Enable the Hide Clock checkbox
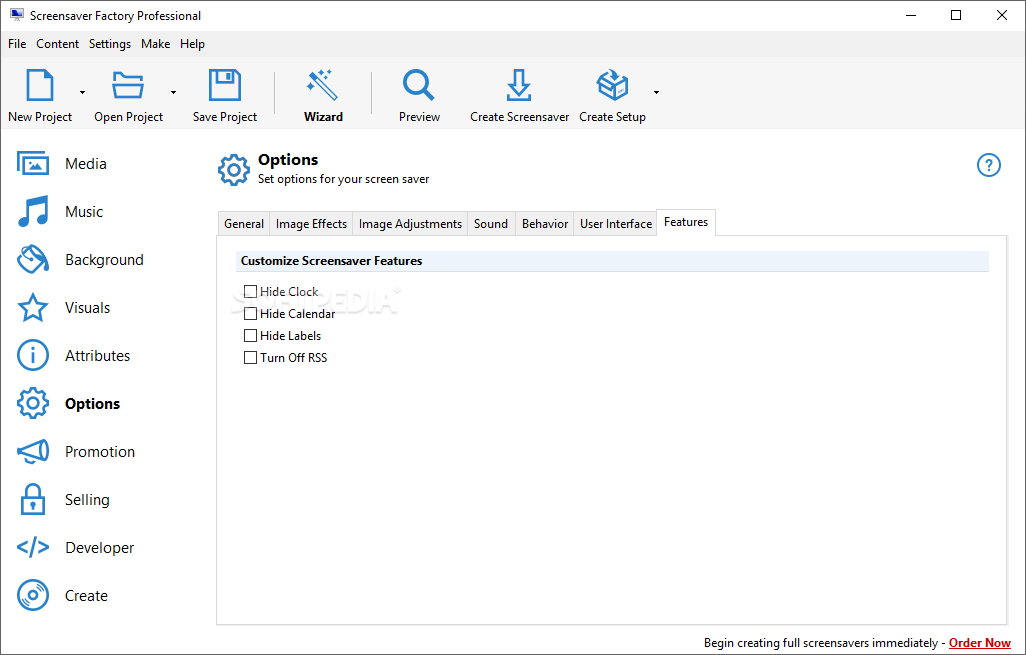1026x655 pixels. pos(250,291)
